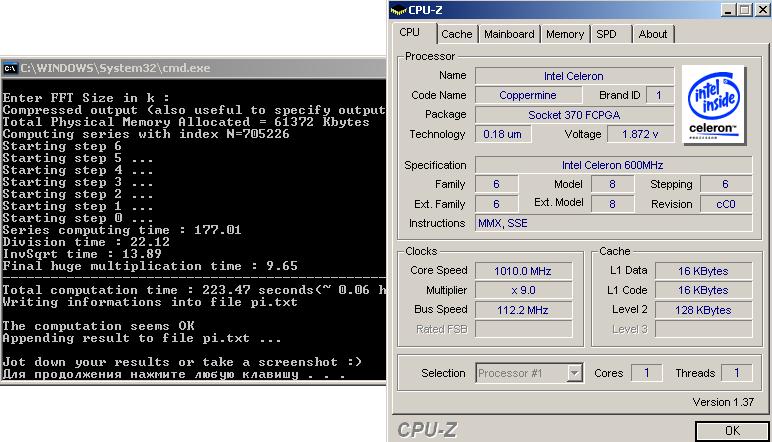Click 'Computing series with index N=705226' line
The image size is (772, 442).
[x=146, y=134]
